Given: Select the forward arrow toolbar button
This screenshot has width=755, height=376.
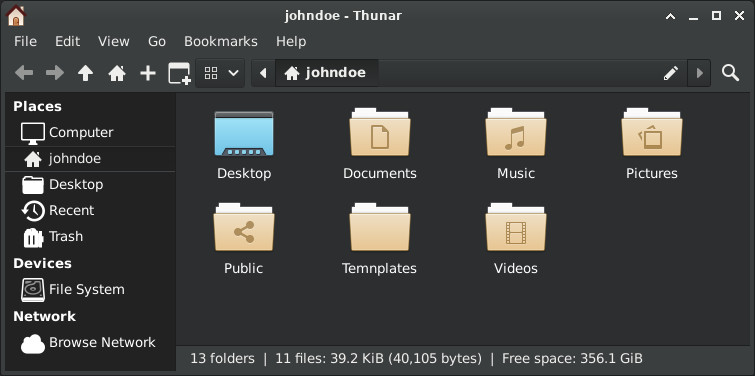Looking at the screenshot, I should [x=54, y=73].
